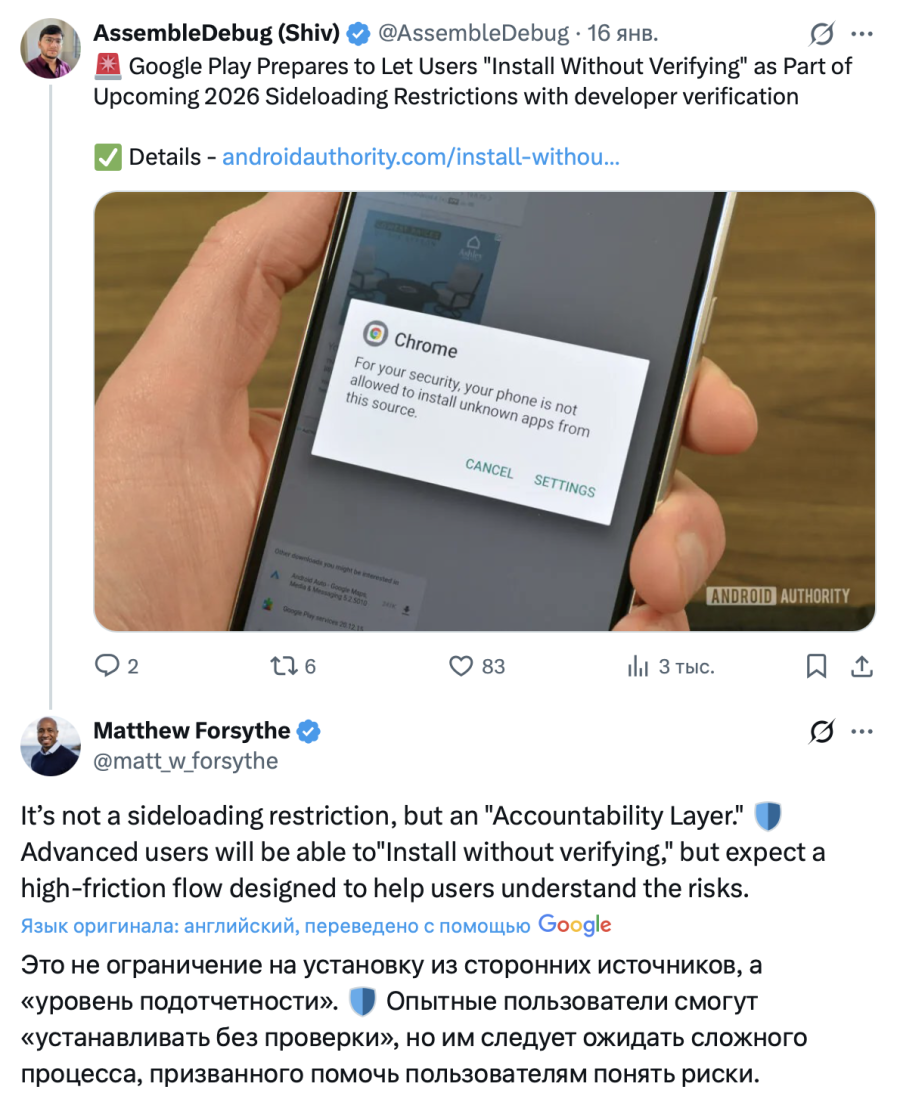897x1099 pixels.
Task: Open the tweet's 16 янв. timestamp
Action: pos(623,33)
